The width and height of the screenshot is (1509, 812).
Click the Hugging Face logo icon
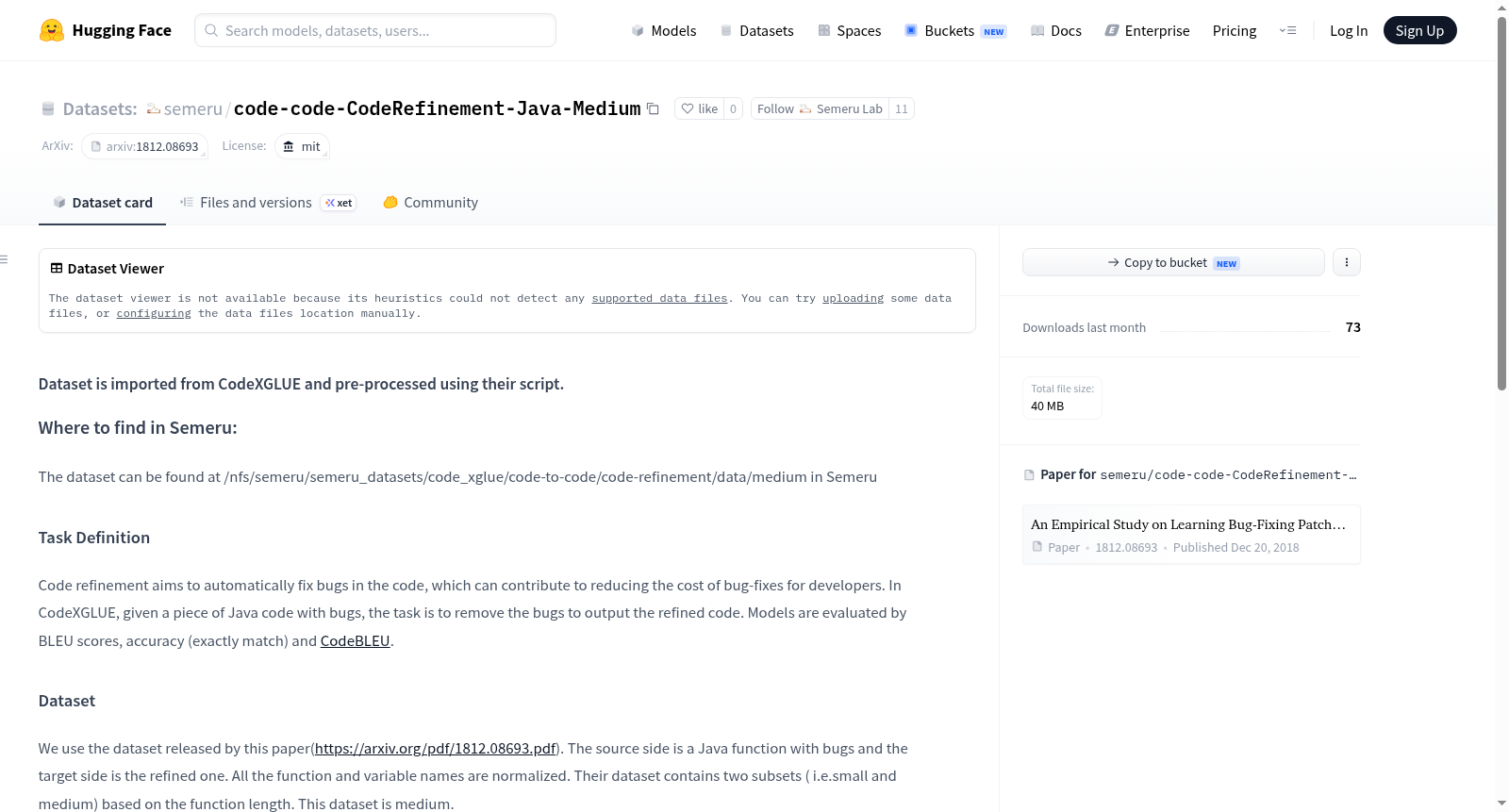52,30
